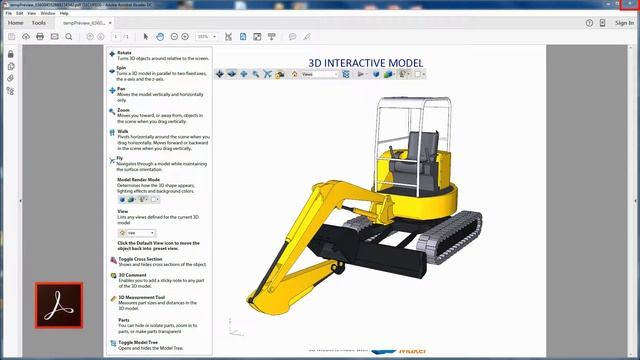Select the highlight pen icon

tap(307, 37)
